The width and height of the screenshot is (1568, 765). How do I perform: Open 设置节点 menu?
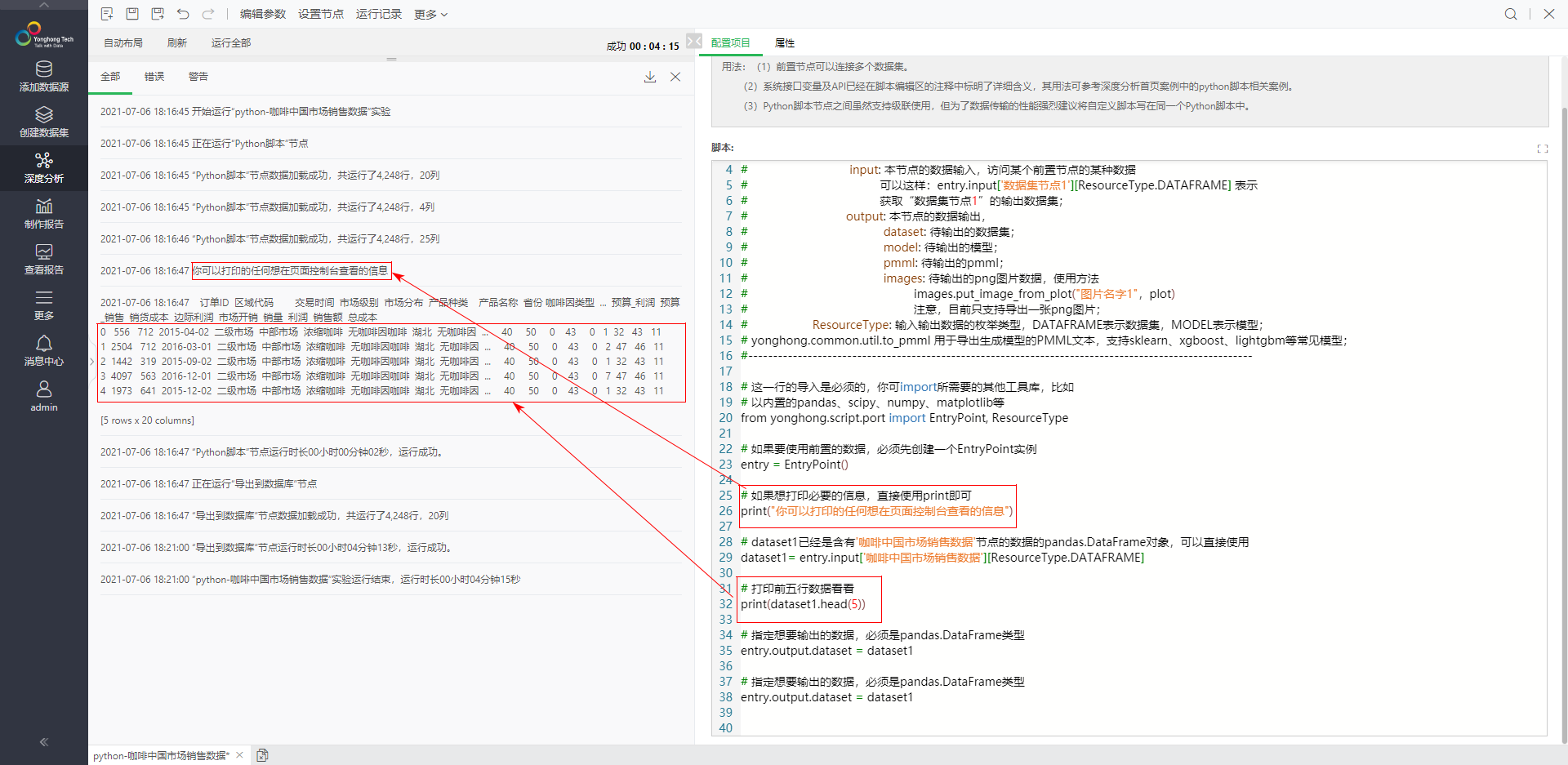pyautogui.click(x=321, y=14)
